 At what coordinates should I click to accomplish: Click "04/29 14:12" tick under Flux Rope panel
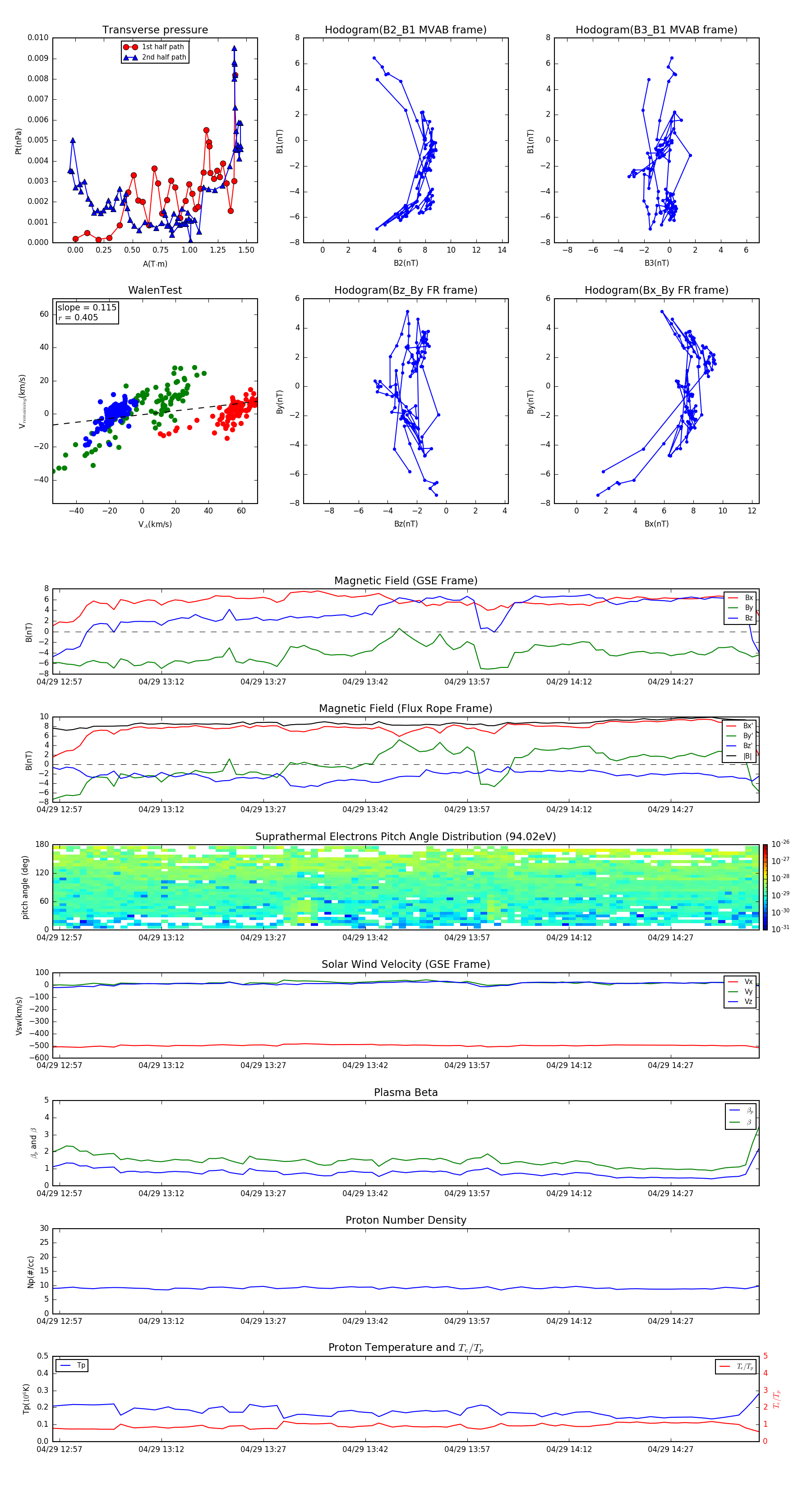pos(569,810)
